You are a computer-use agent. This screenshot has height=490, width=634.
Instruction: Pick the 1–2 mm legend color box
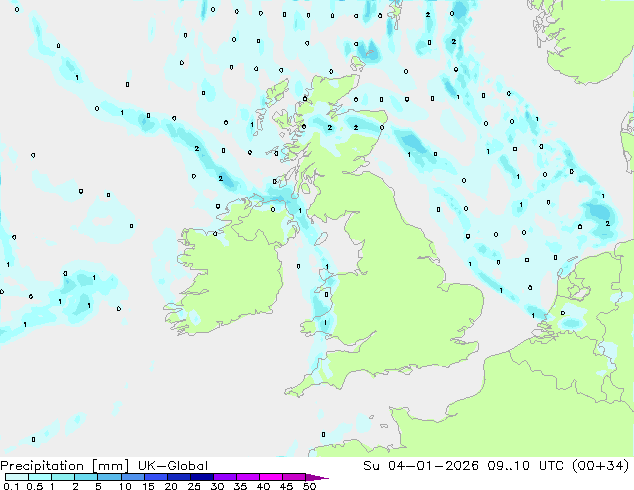point(63,477)
